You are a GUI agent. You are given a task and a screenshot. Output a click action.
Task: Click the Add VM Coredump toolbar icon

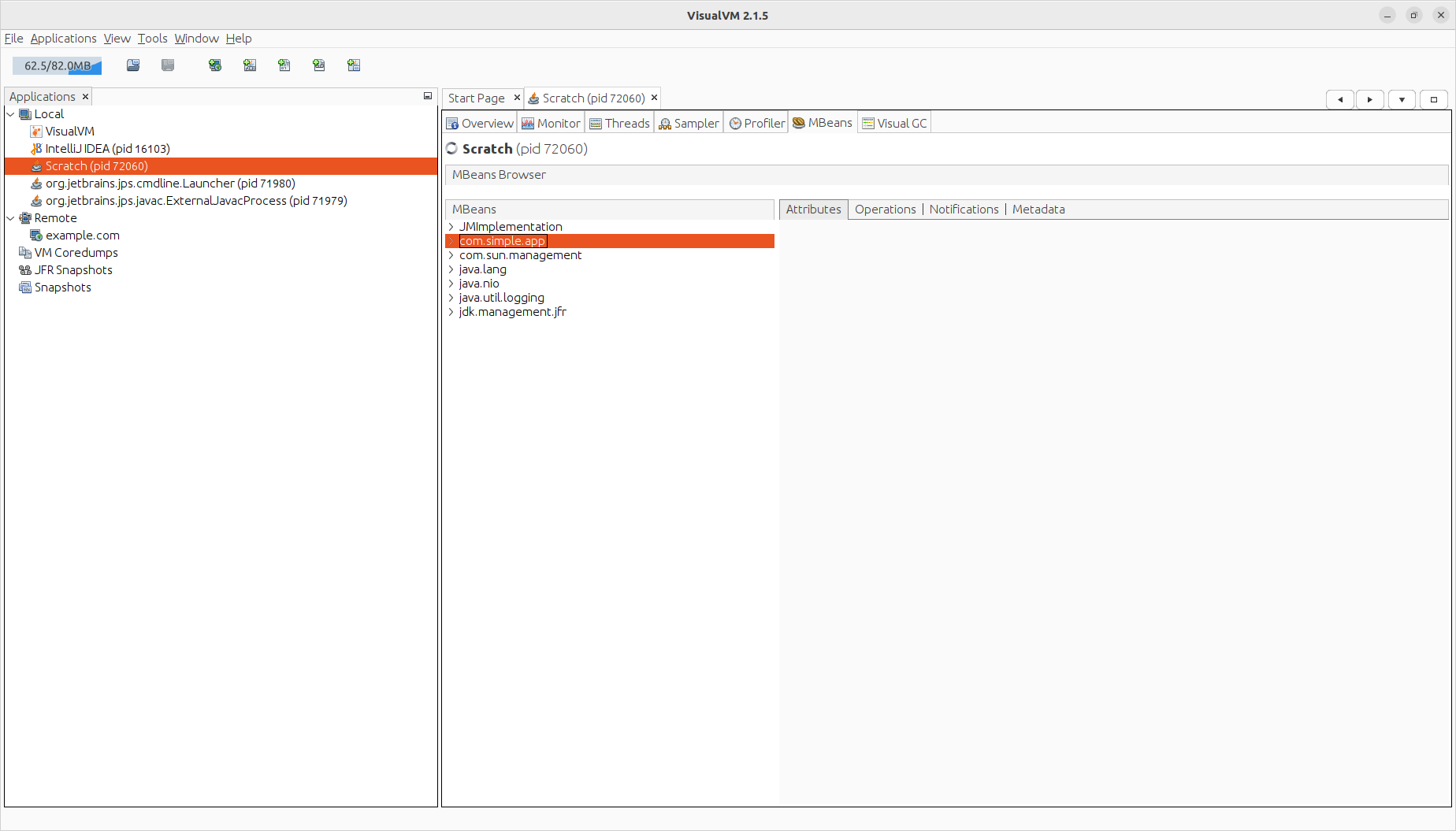pyautogui.click(x=284, y=65)
